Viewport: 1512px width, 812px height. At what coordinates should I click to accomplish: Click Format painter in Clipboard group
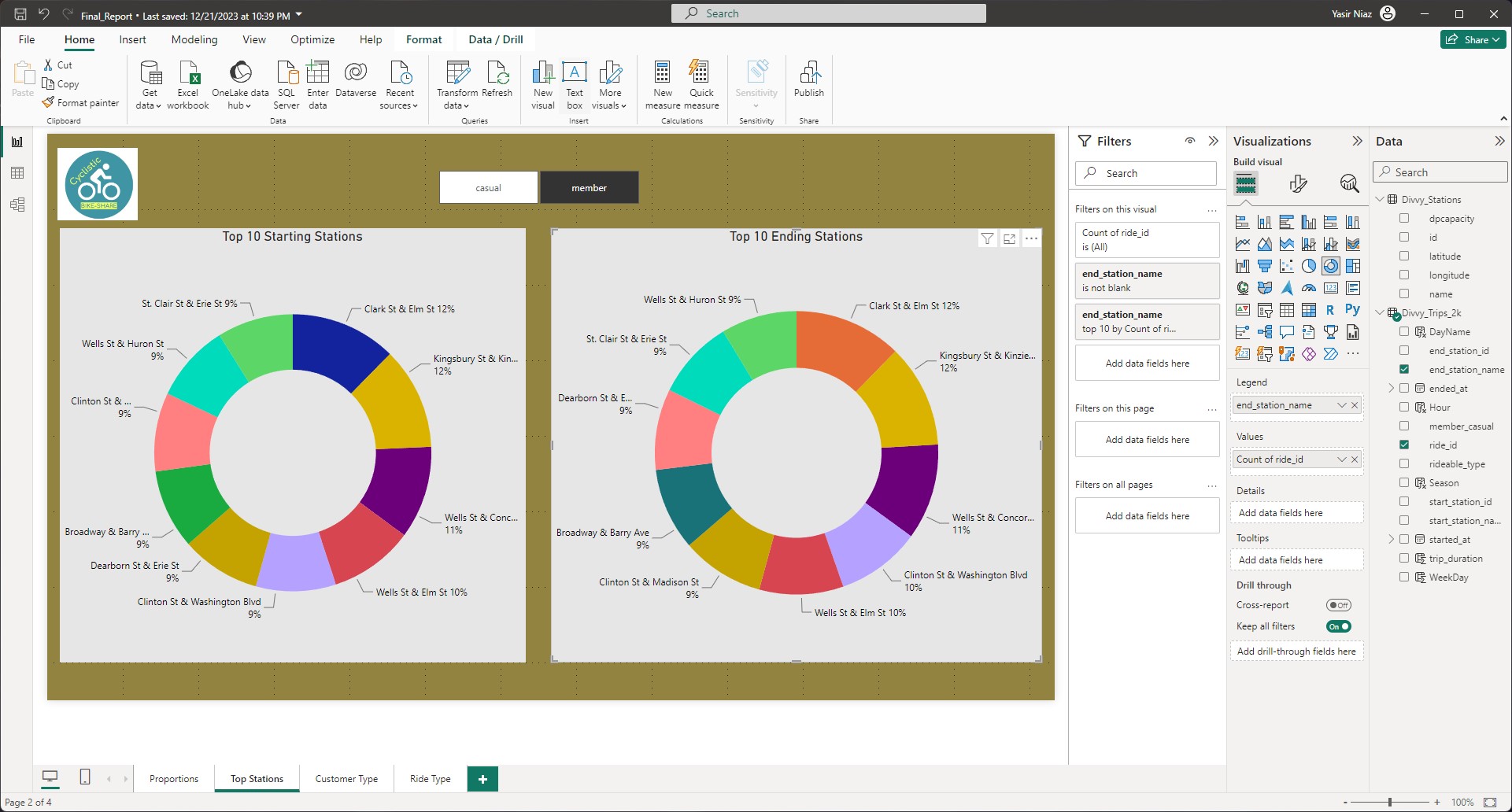point(81,102)
